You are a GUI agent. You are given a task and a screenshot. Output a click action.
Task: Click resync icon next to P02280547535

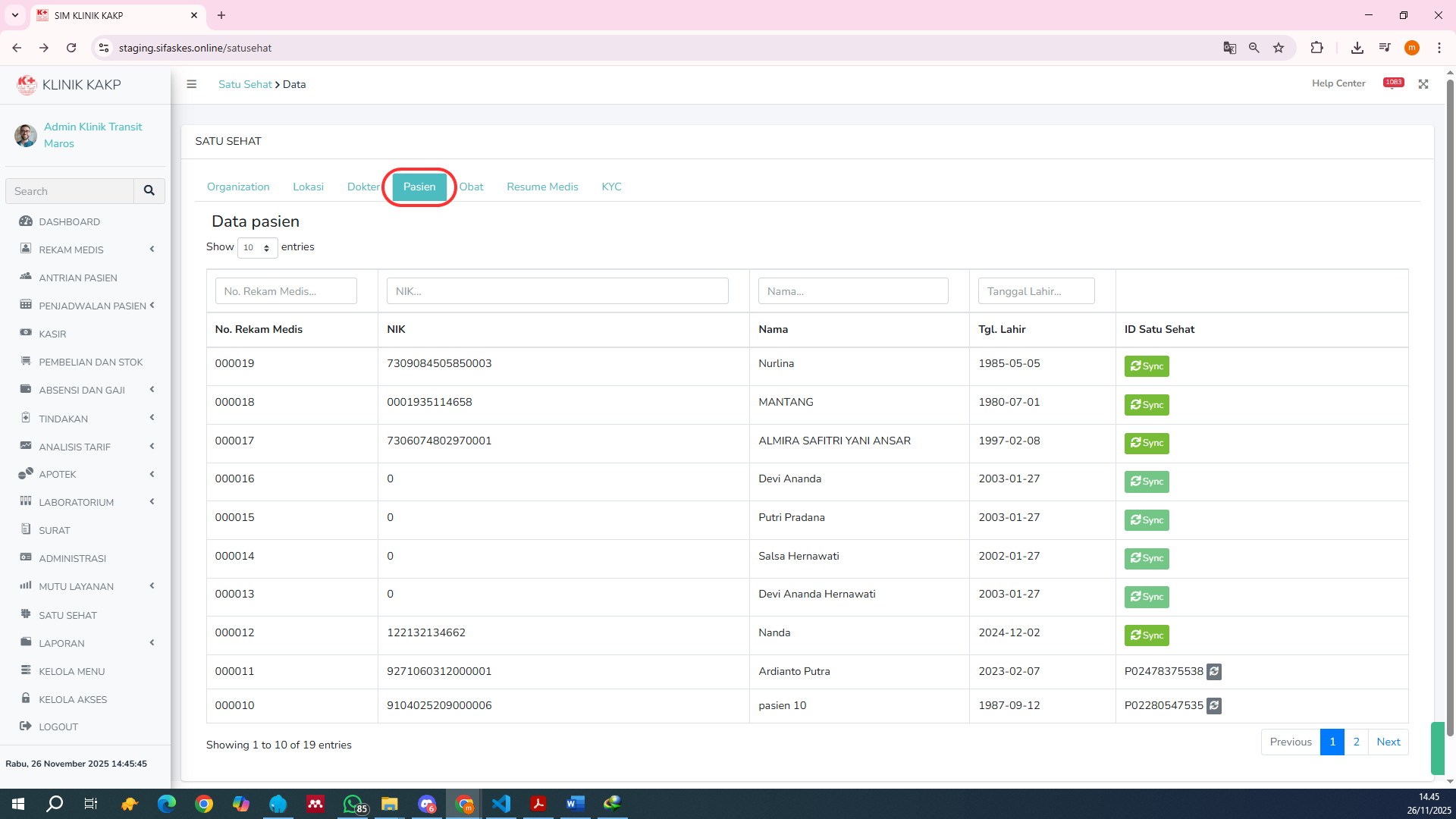[x=1214, y=705]
